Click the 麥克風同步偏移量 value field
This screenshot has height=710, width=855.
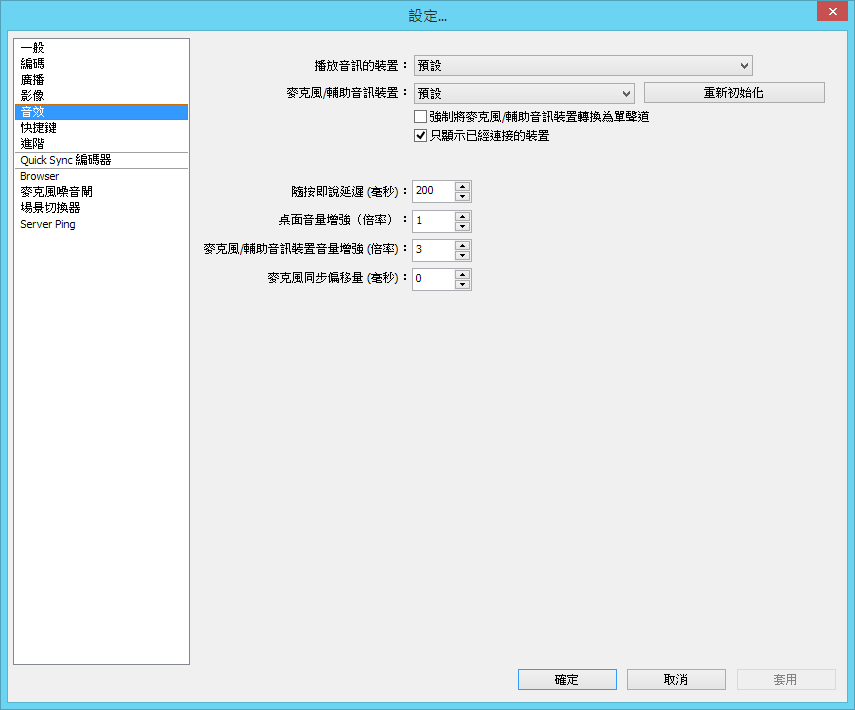pyautogui.click(x=433, y=279)
